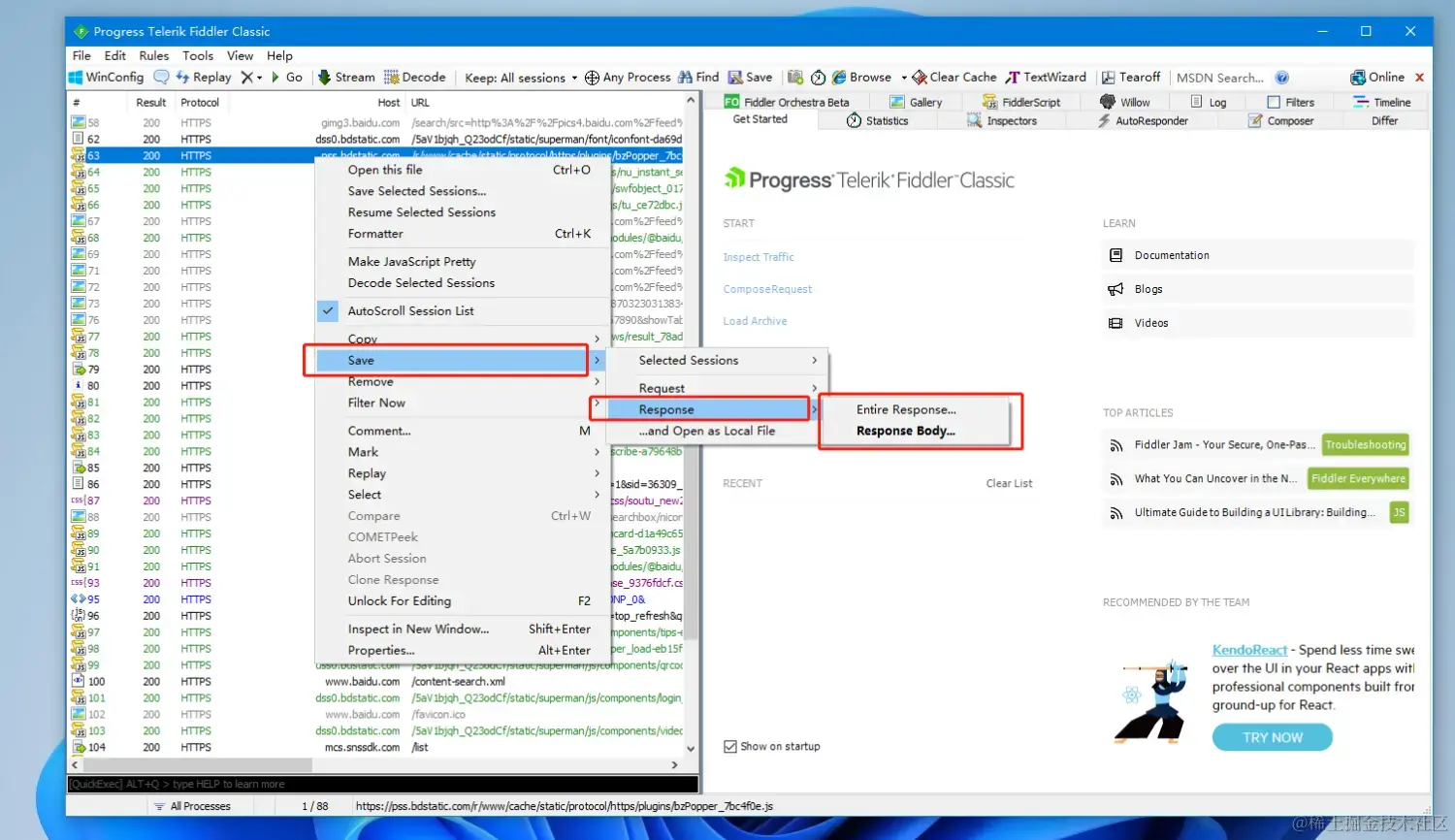Click the timer stopwatch icon

[x=818, y=78]
